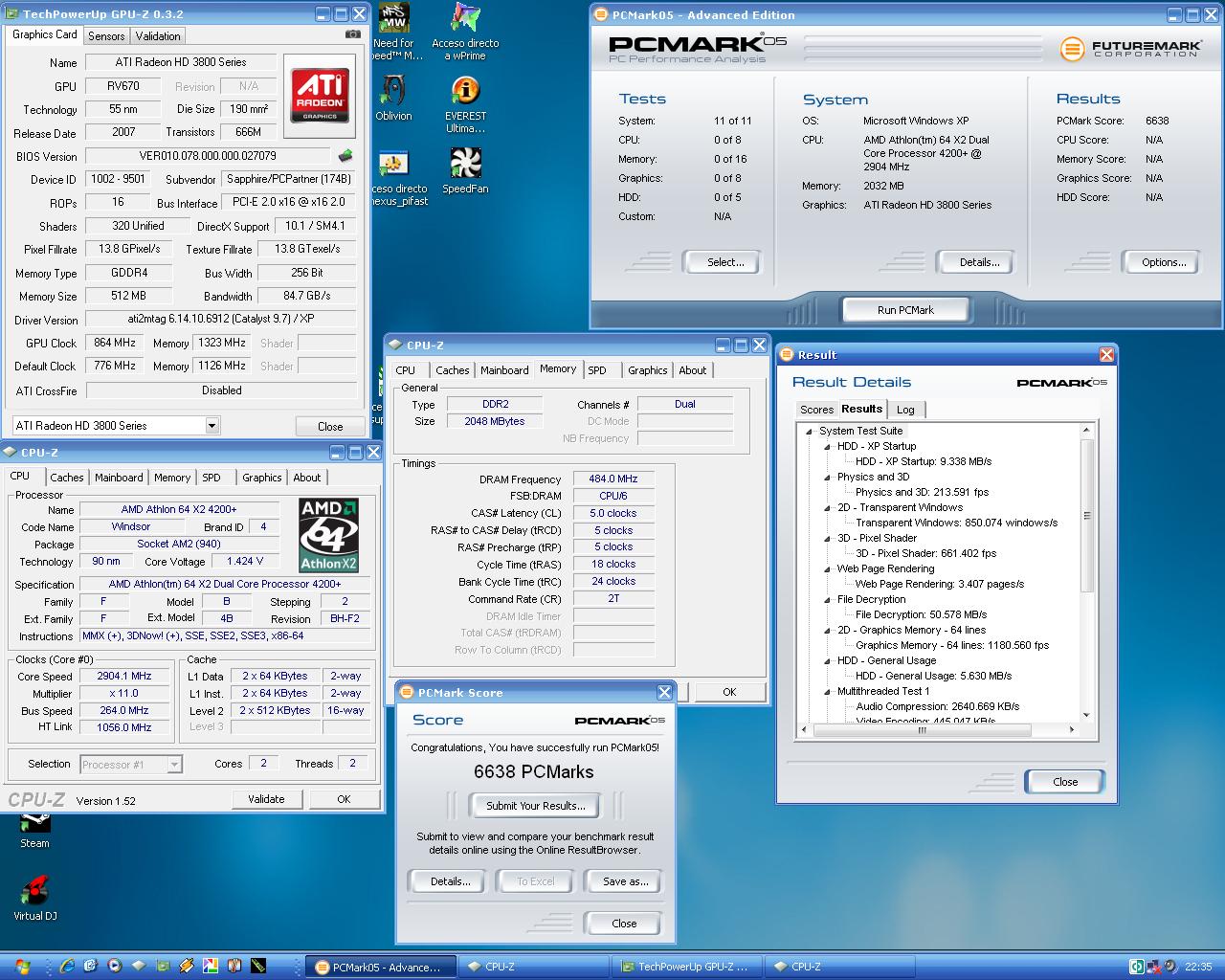Image resolution: width=1225 pixels, height=980 pixels.
Task: Launch Internet Explorer from quick launch
Action: pos(67,966)
